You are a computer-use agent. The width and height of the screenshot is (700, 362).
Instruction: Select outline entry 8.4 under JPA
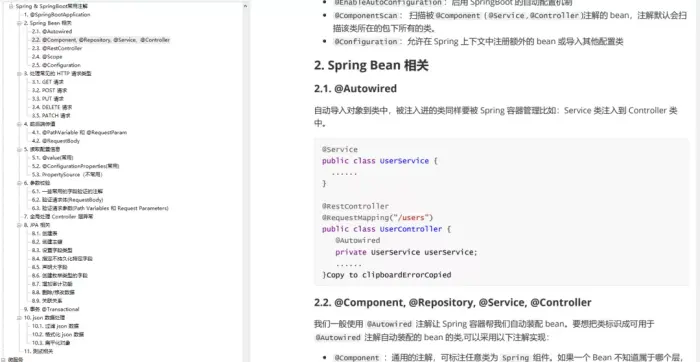tap(62, 259)
